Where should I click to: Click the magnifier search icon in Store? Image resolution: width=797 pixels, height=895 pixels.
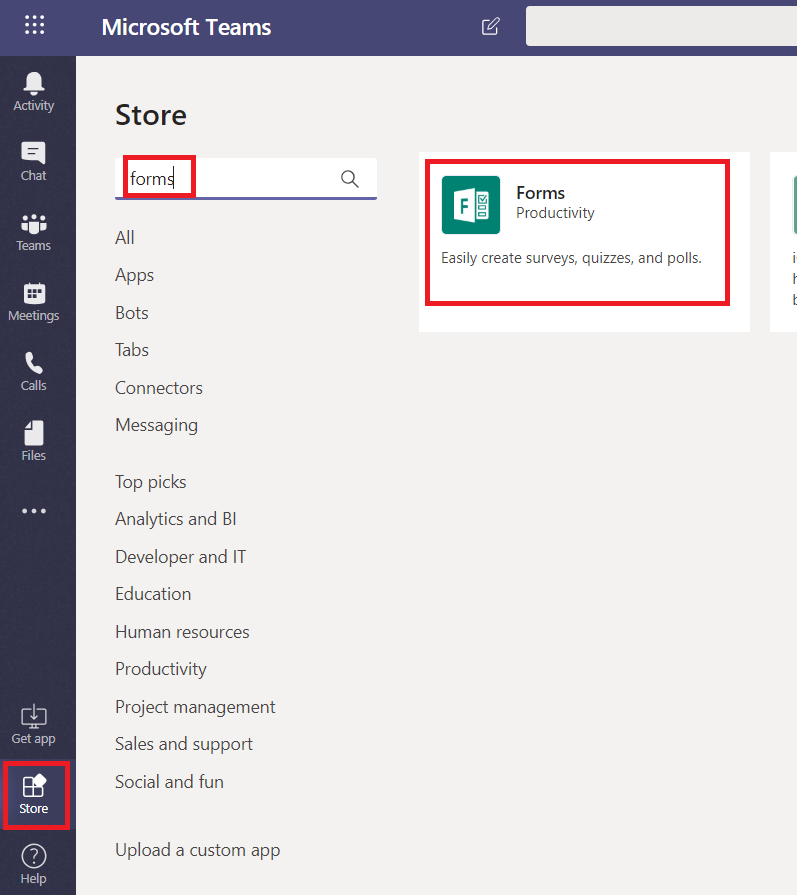click(x=349, y=179)
